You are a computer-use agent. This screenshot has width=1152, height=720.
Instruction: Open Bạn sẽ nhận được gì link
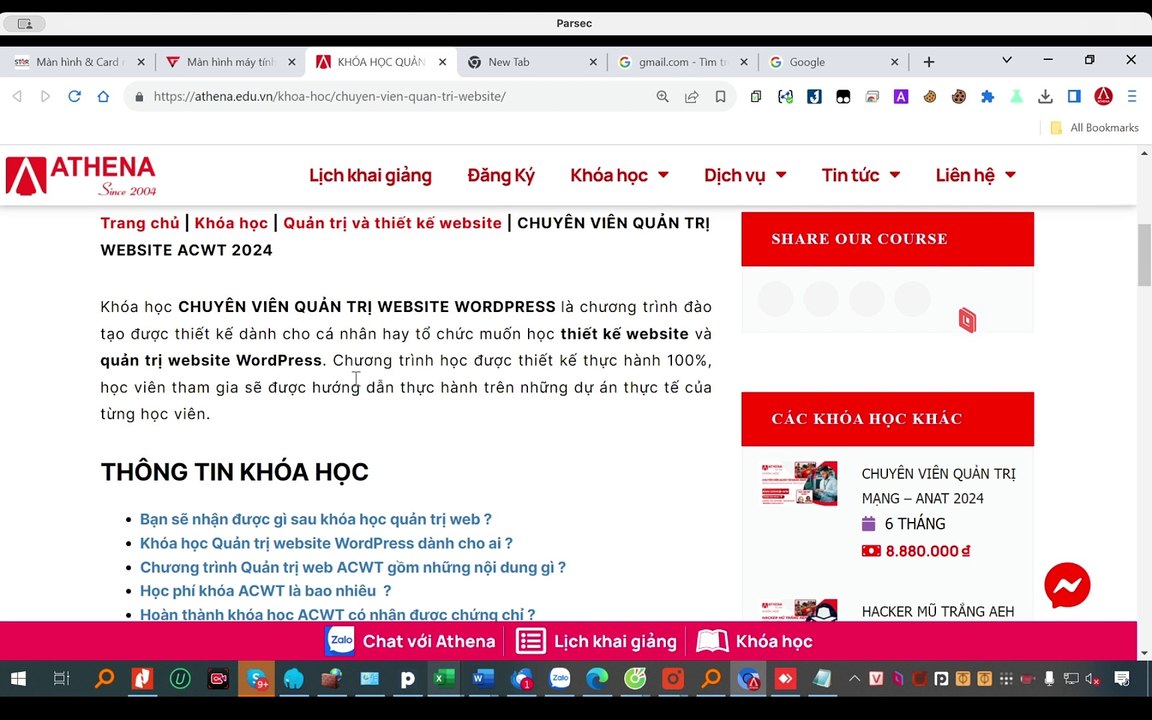pos(315,519)
